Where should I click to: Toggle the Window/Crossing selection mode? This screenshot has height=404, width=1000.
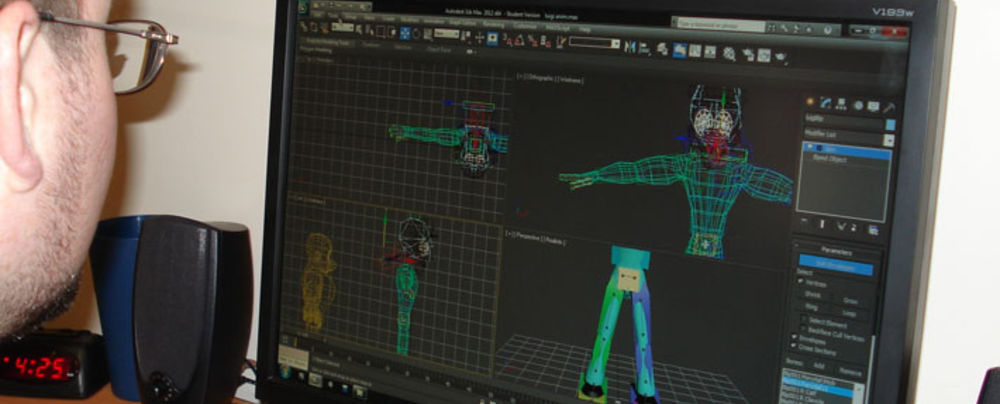392,32
